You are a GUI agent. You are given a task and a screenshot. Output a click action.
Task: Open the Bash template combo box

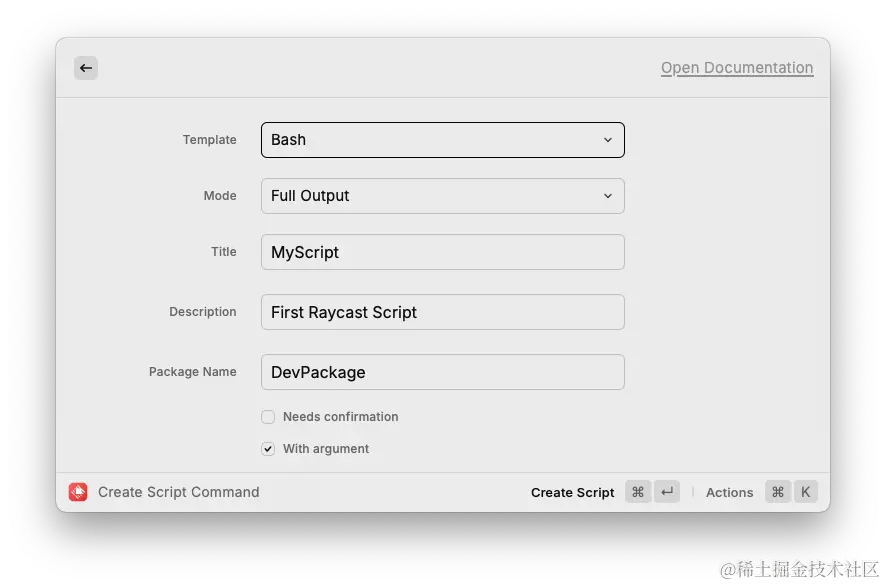pos(442,140)
